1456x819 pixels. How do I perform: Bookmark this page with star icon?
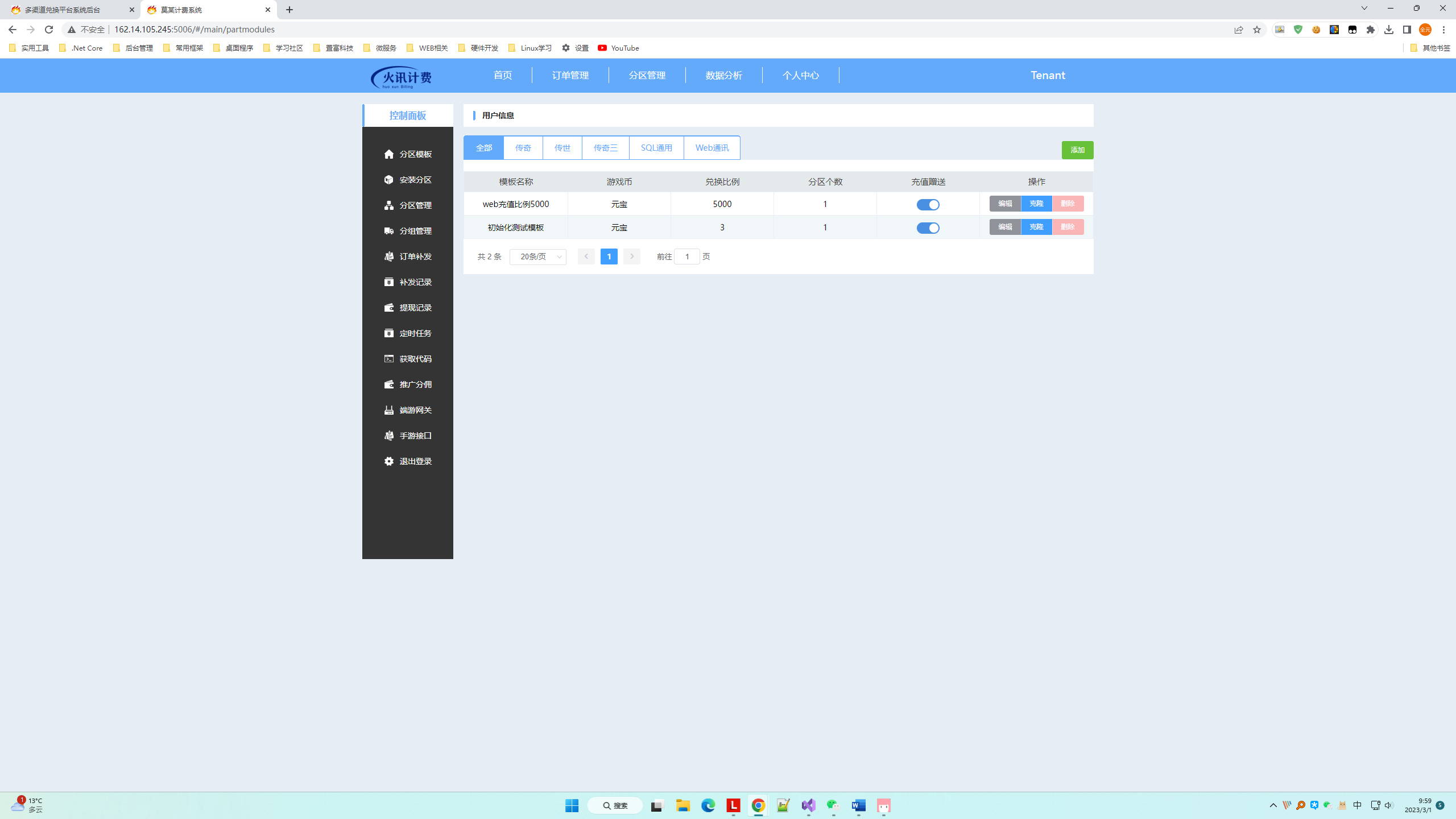point(1257,30)
